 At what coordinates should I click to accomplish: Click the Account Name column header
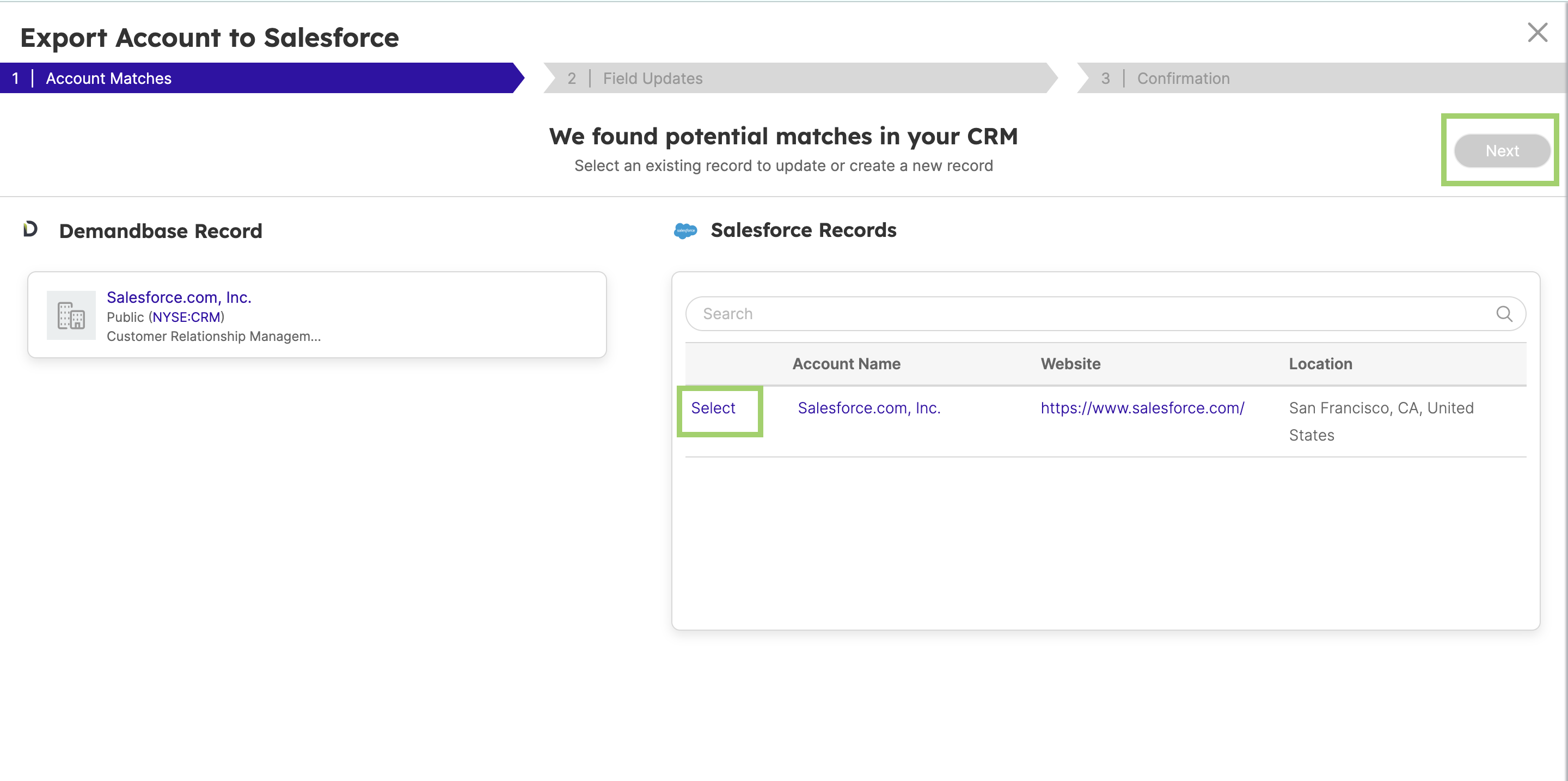point(846,363)
